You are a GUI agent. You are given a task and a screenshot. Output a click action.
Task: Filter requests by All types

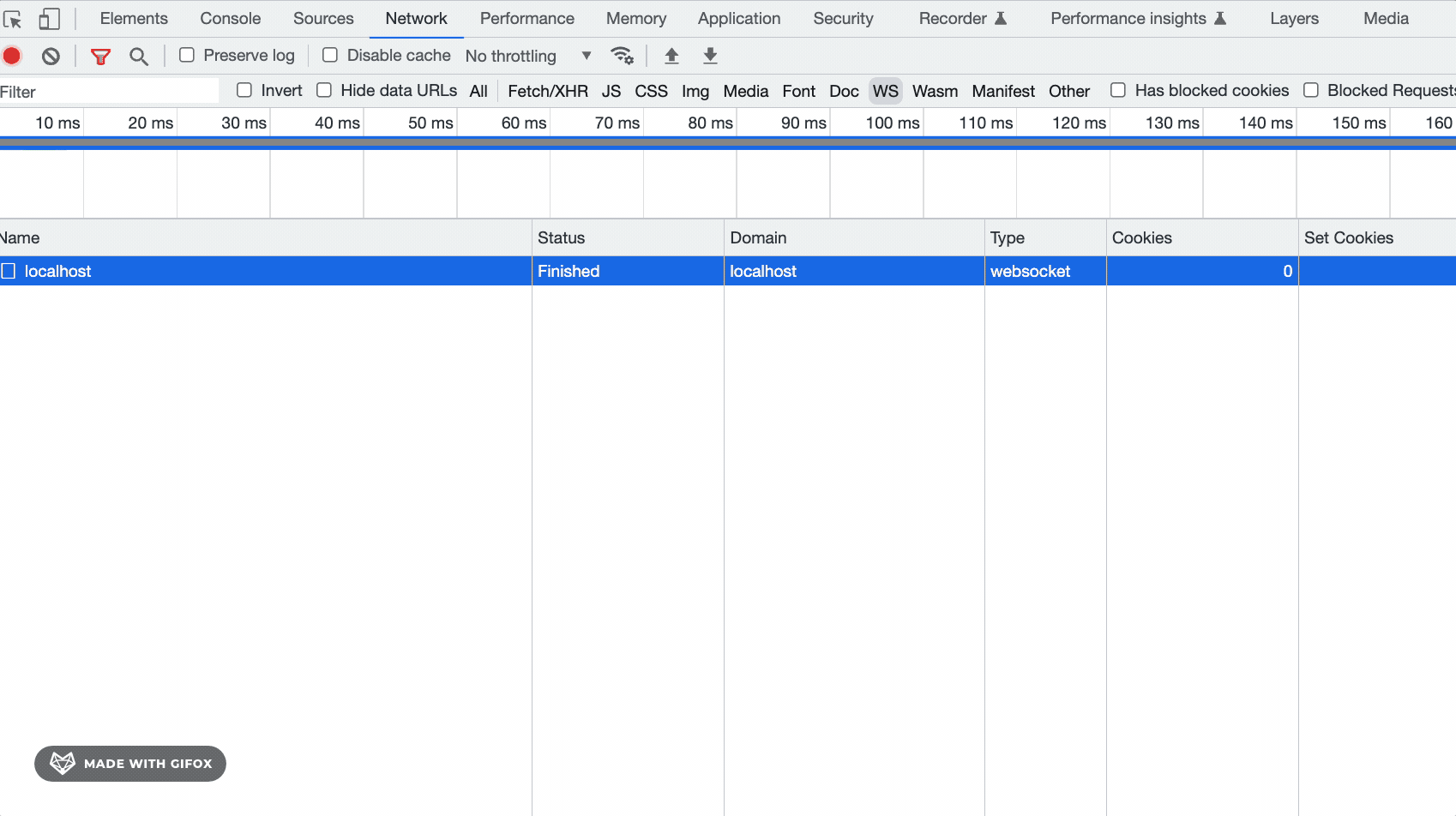pyautogui.click(x=478, y=91)
